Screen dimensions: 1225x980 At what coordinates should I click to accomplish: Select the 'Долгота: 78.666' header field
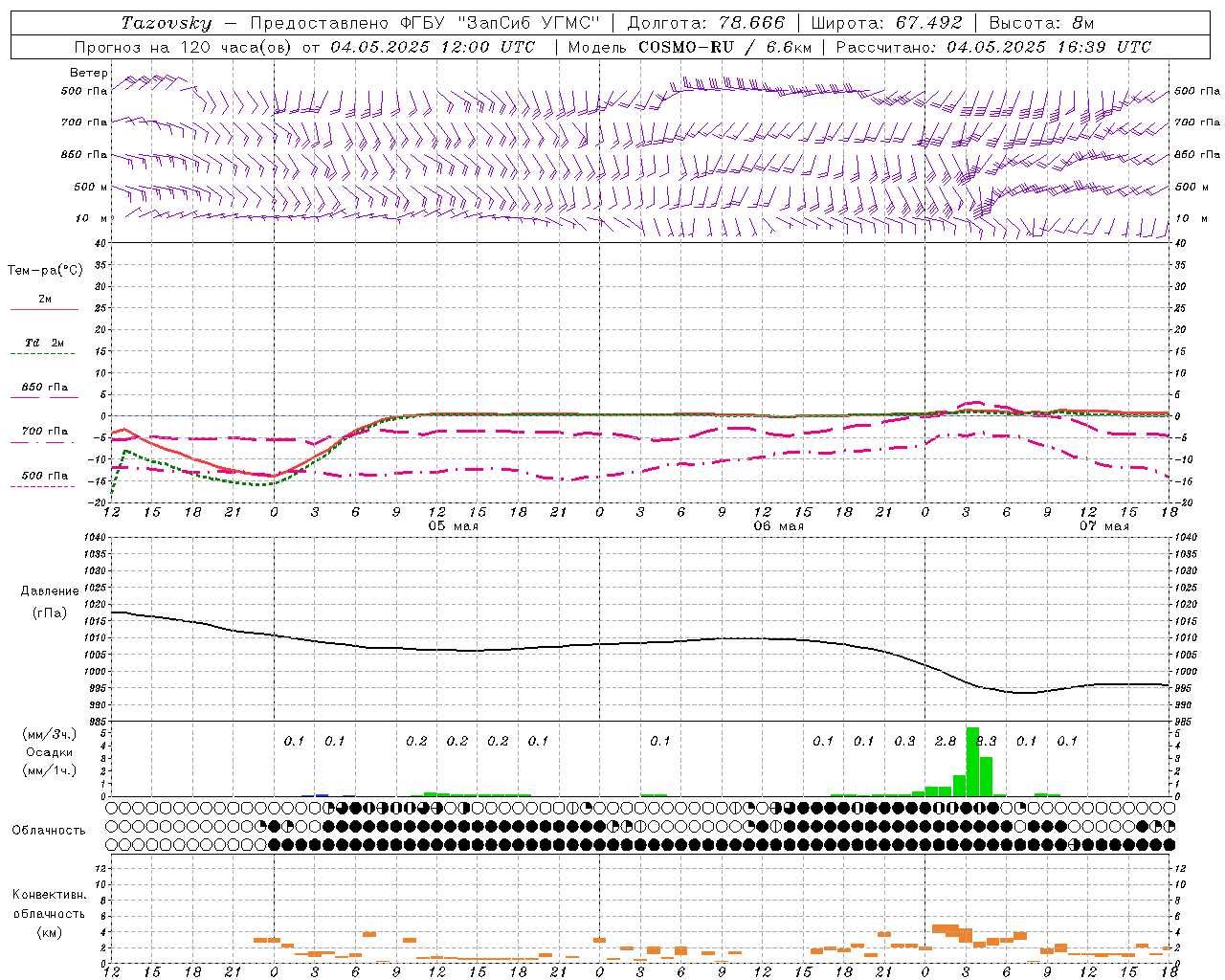(x=705, y=23)
